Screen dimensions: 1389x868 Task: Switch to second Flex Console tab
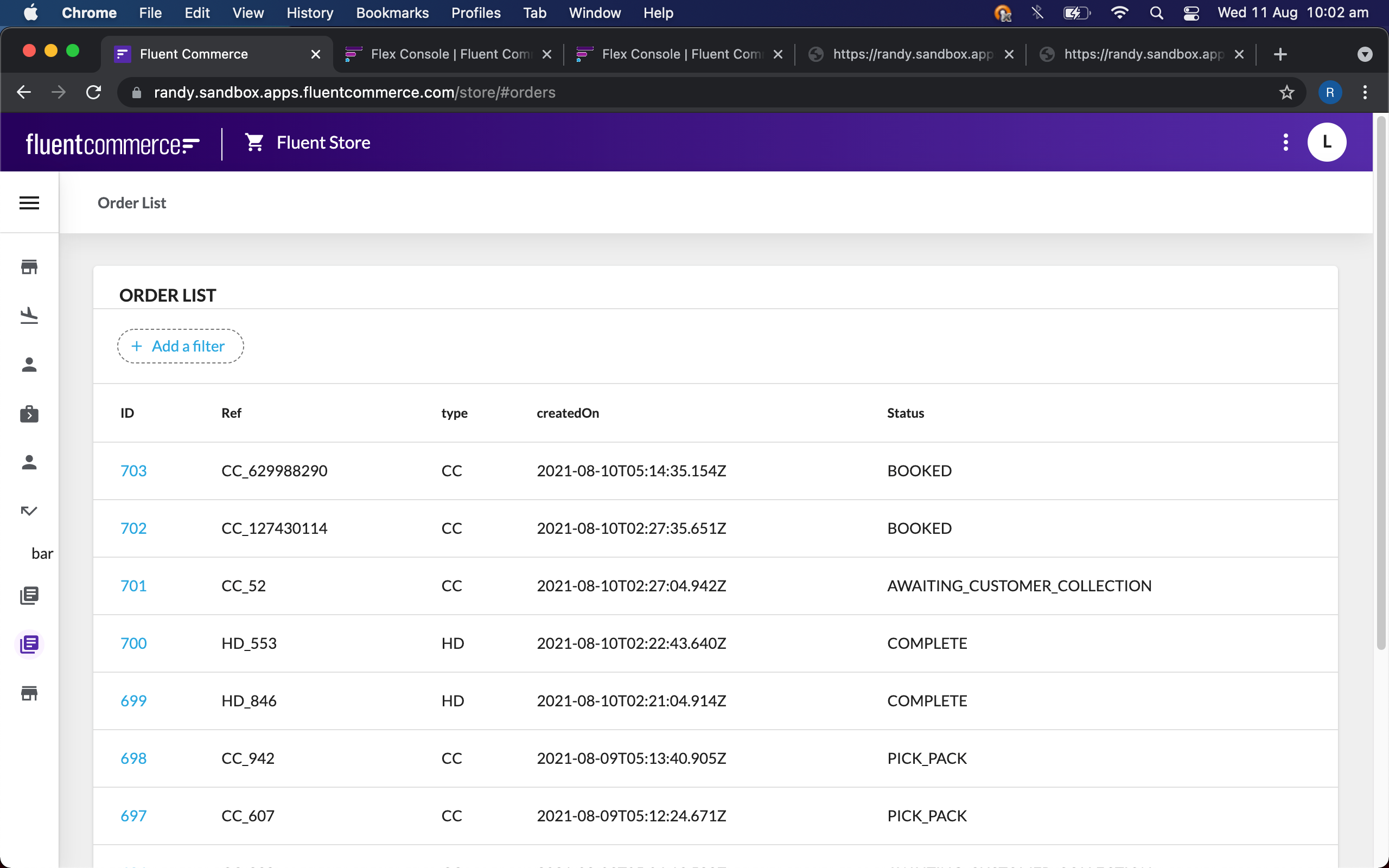pyautogui.click(x=680, y=54)
